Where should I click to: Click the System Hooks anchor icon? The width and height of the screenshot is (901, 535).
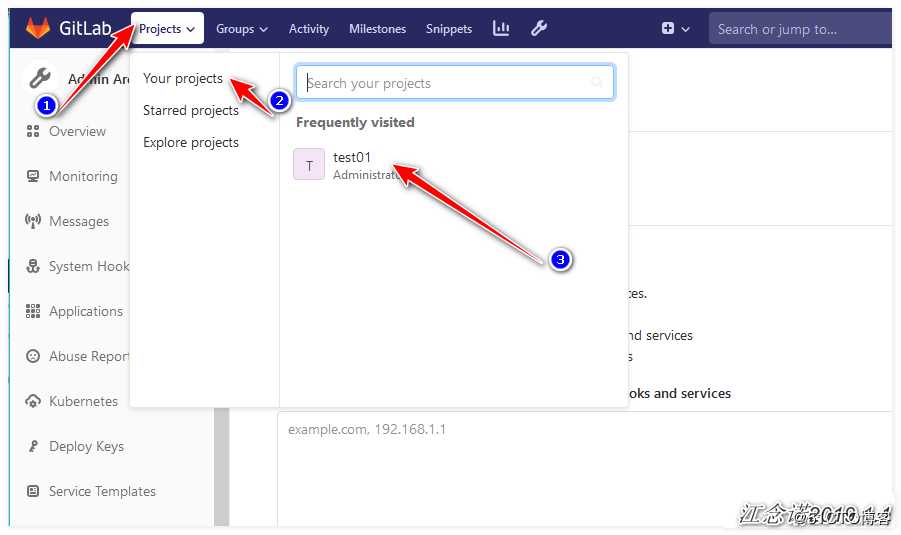[33, 266]
